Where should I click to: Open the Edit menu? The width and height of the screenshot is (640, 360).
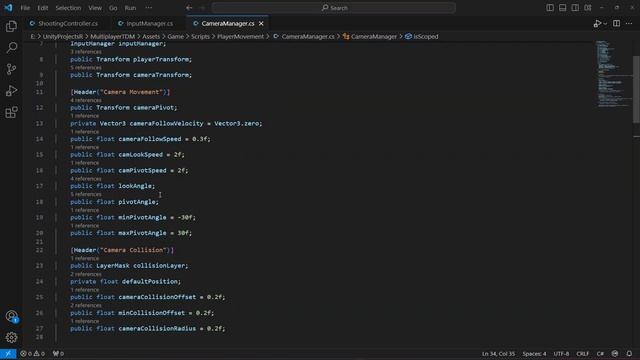tap(42, 8)
